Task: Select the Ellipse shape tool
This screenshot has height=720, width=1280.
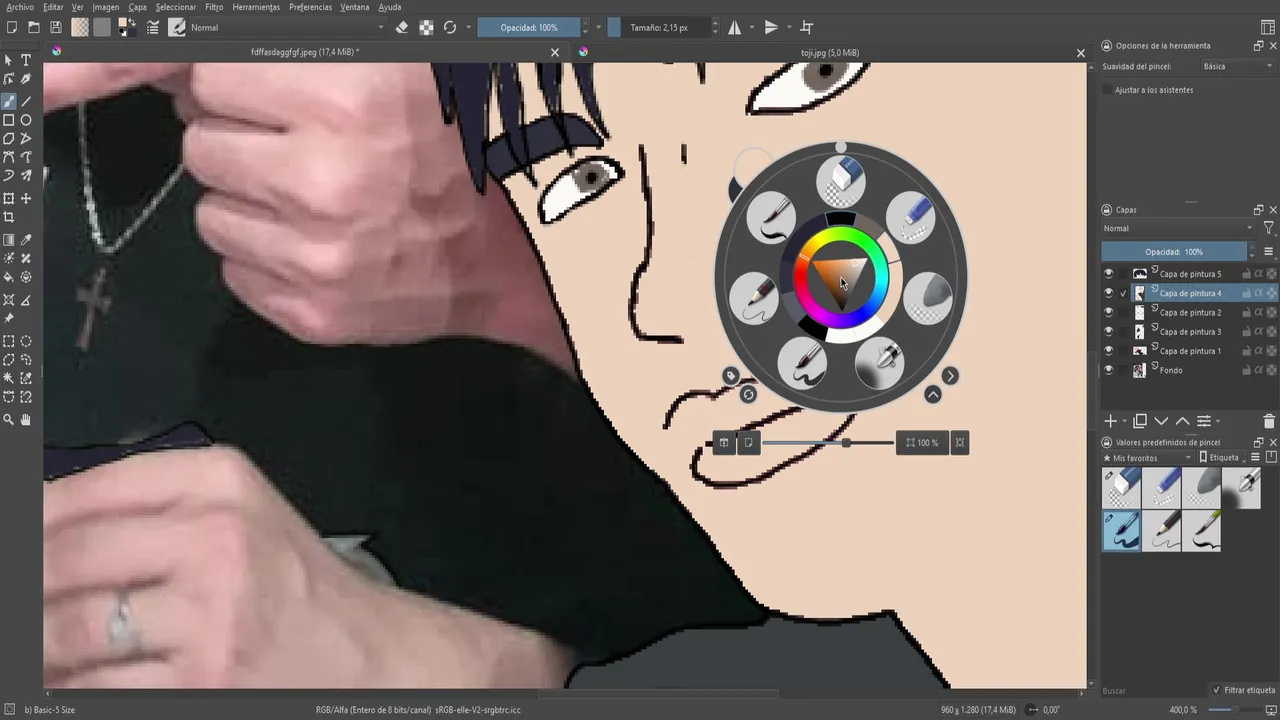Action: (26, 120)
